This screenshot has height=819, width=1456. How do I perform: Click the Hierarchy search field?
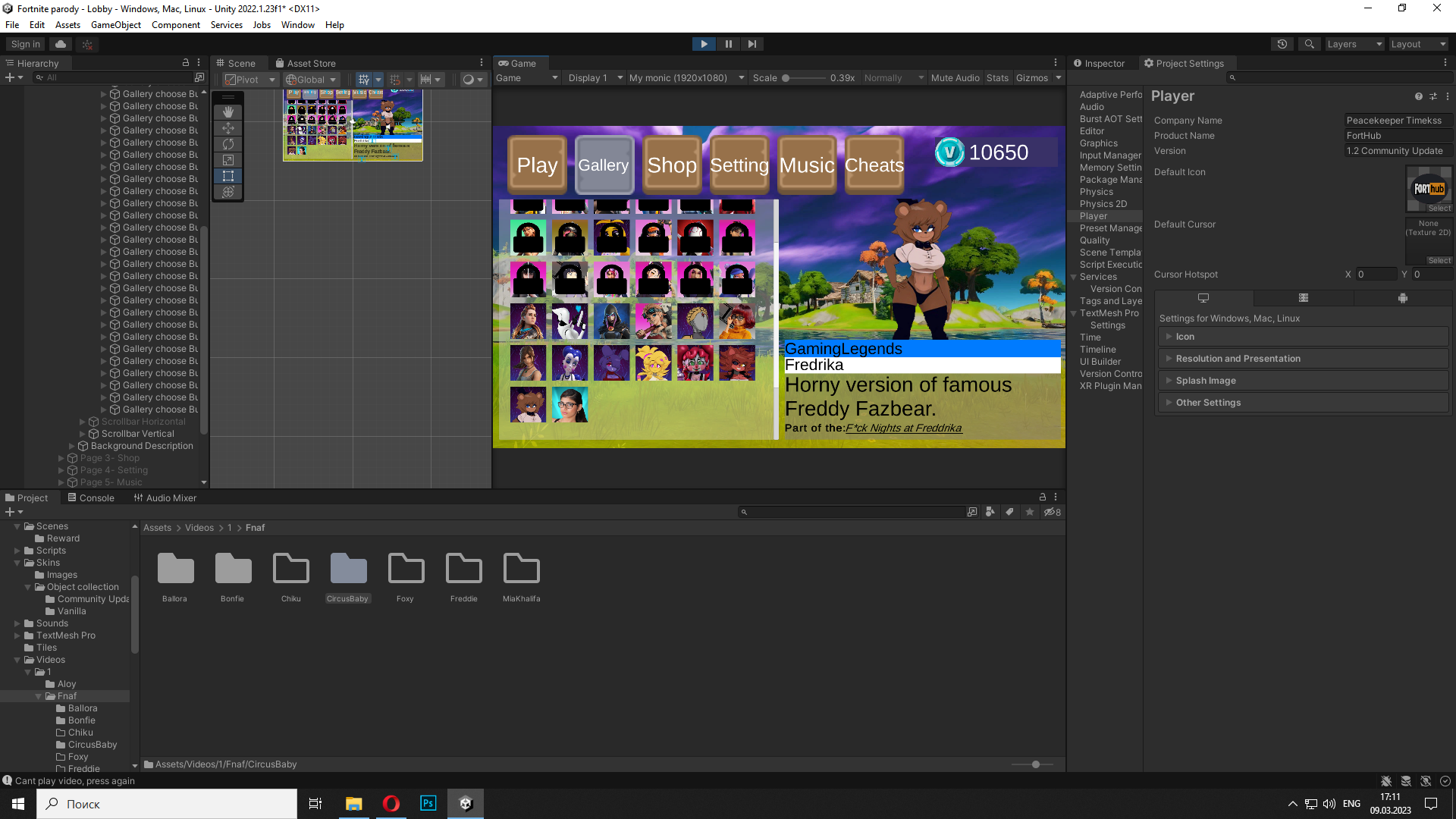tap(114, 77)
